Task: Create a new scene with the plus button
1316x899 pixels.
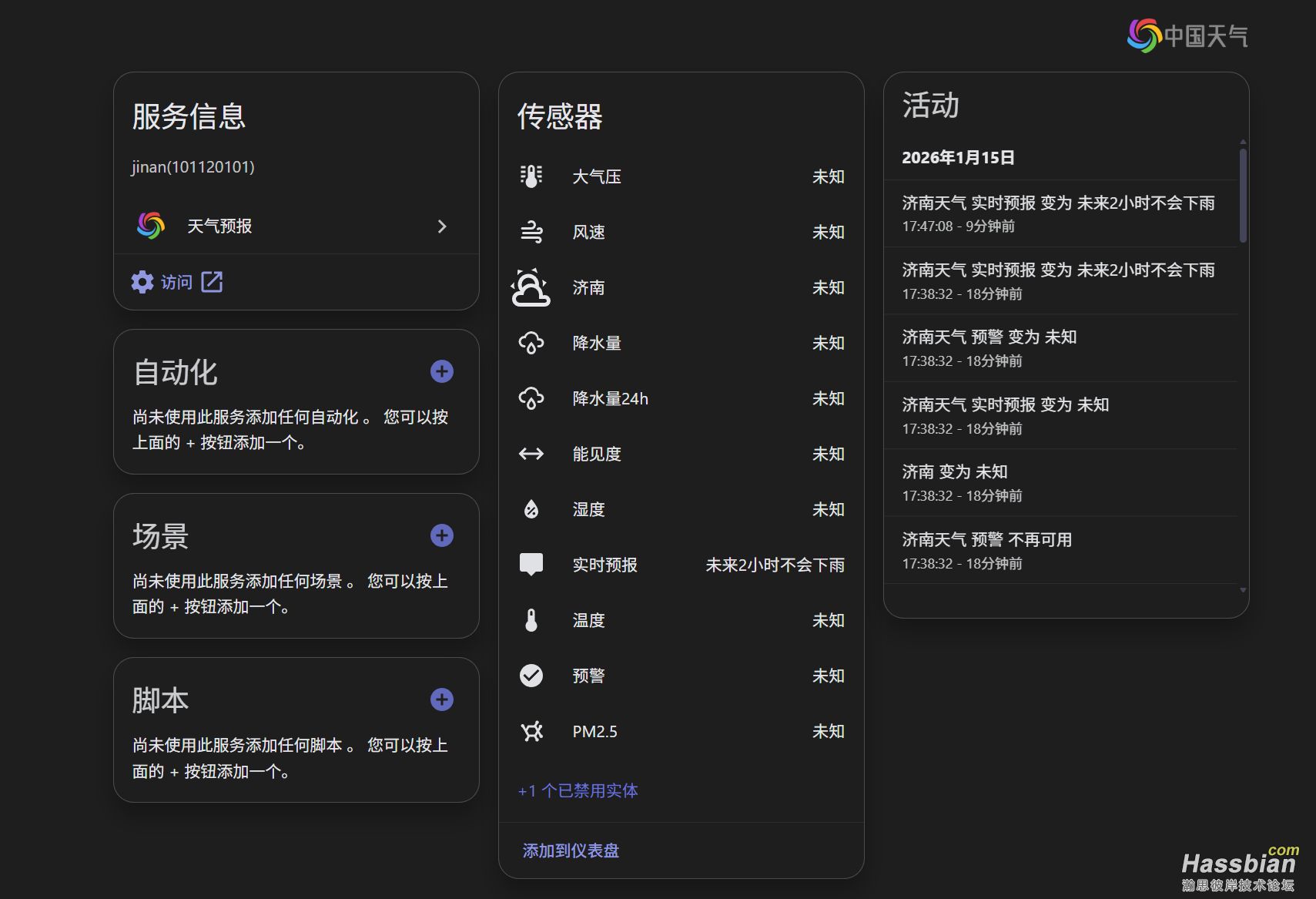Action: click(441, 535)
